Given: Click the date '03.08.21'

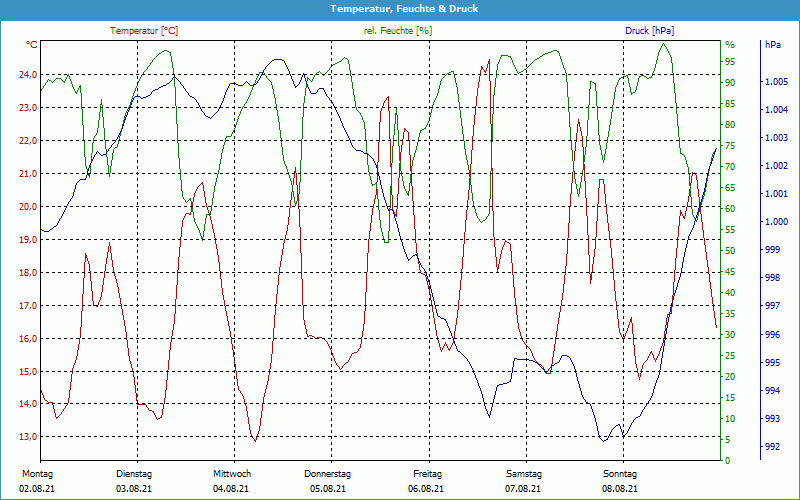Looking at the screenshot, I should point(134,489).
